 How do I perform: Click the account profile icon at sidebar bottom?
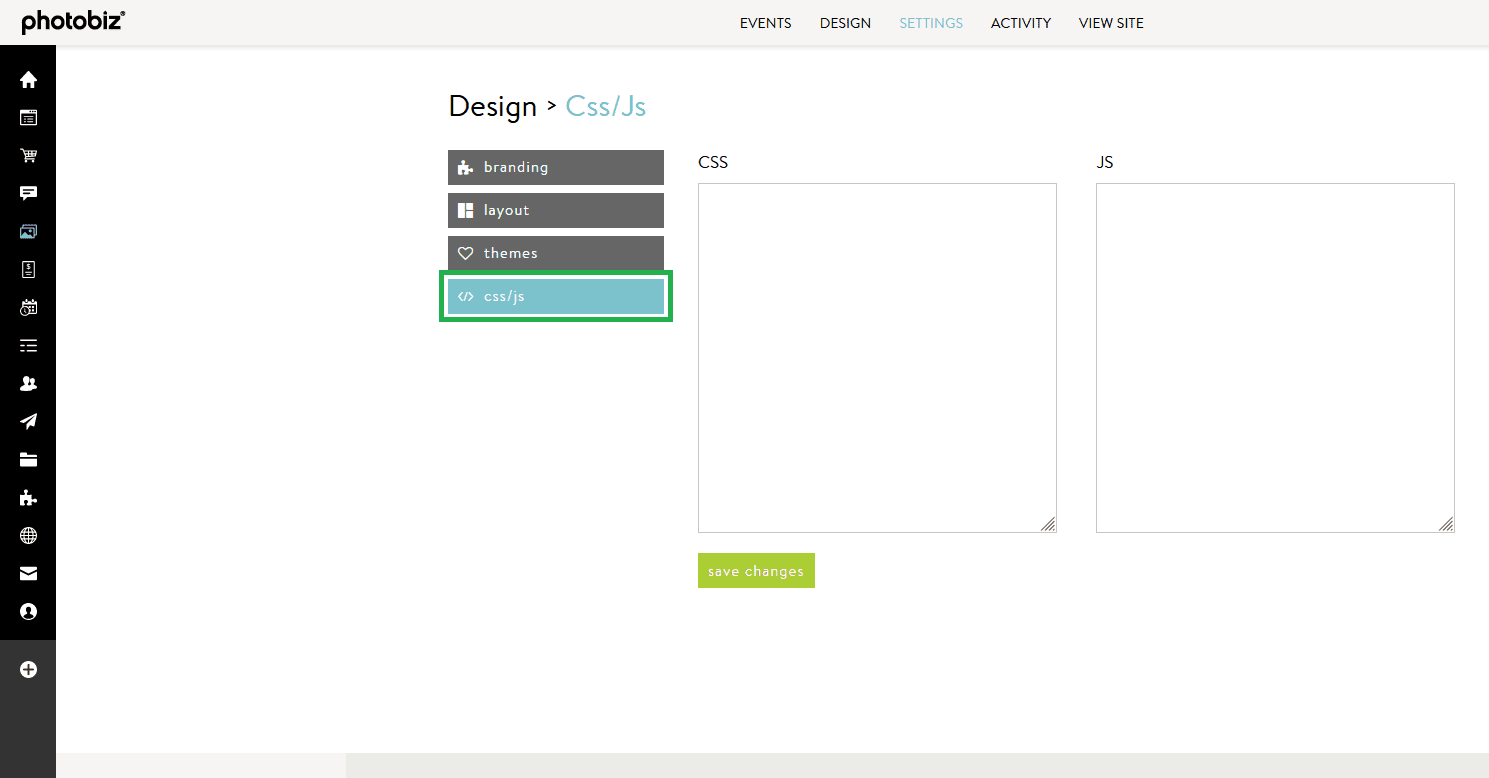(28, 611)
